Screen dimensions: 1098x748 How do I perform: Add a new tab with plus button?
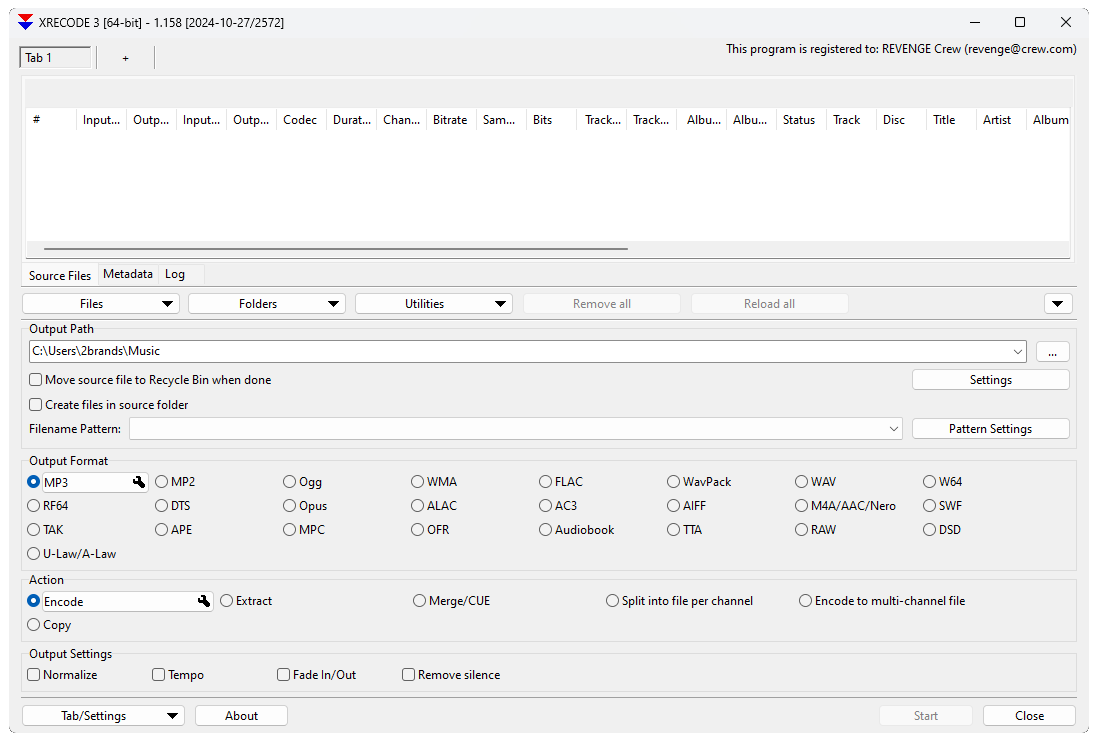tap(125, 58)
